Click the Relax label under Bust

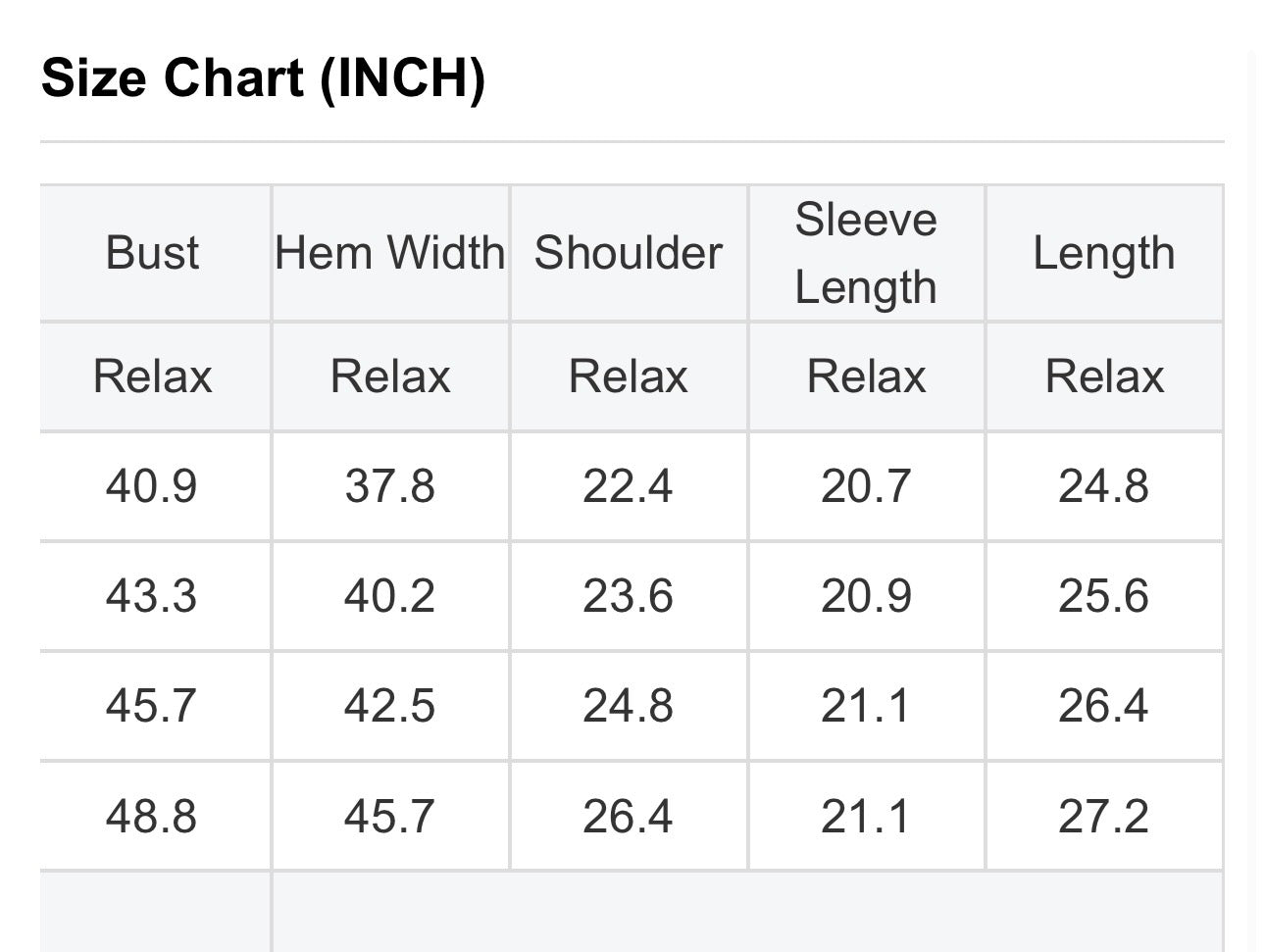pos(152,376)
